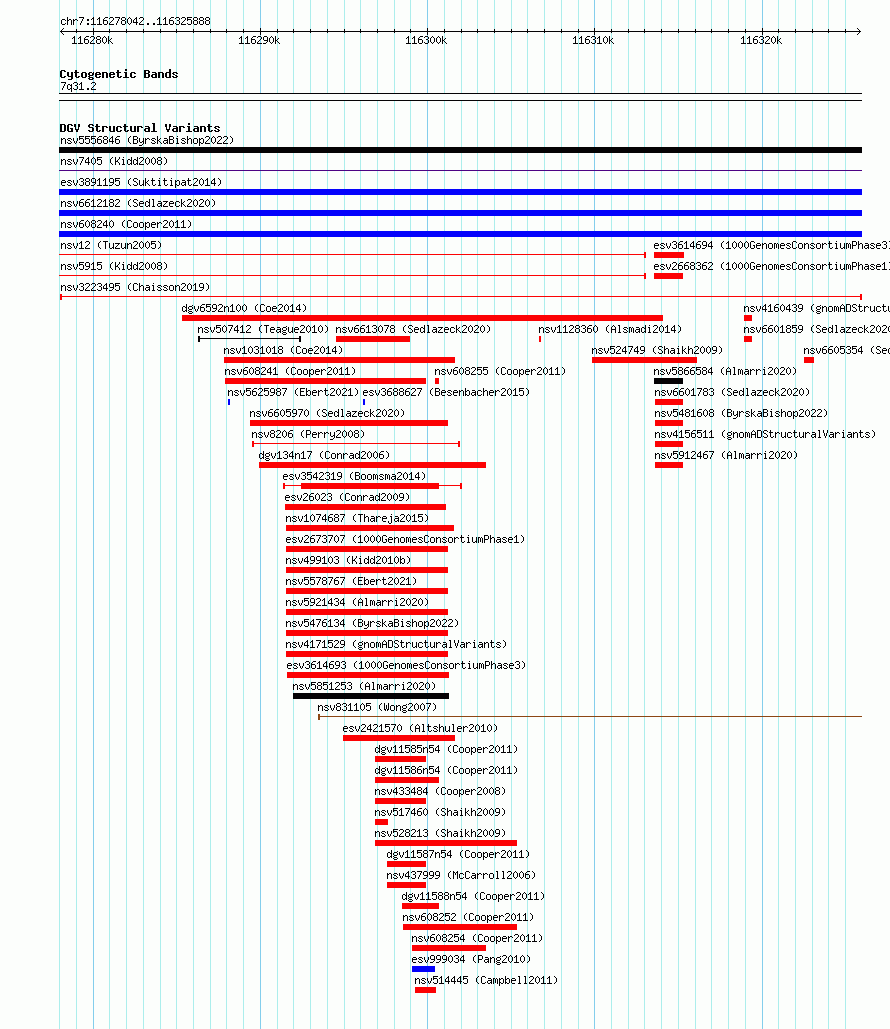Viewport: 890px width, 1029px height.
Task: Select nsv12 (Tuzun2005) variant
Action: pos(111,245)
